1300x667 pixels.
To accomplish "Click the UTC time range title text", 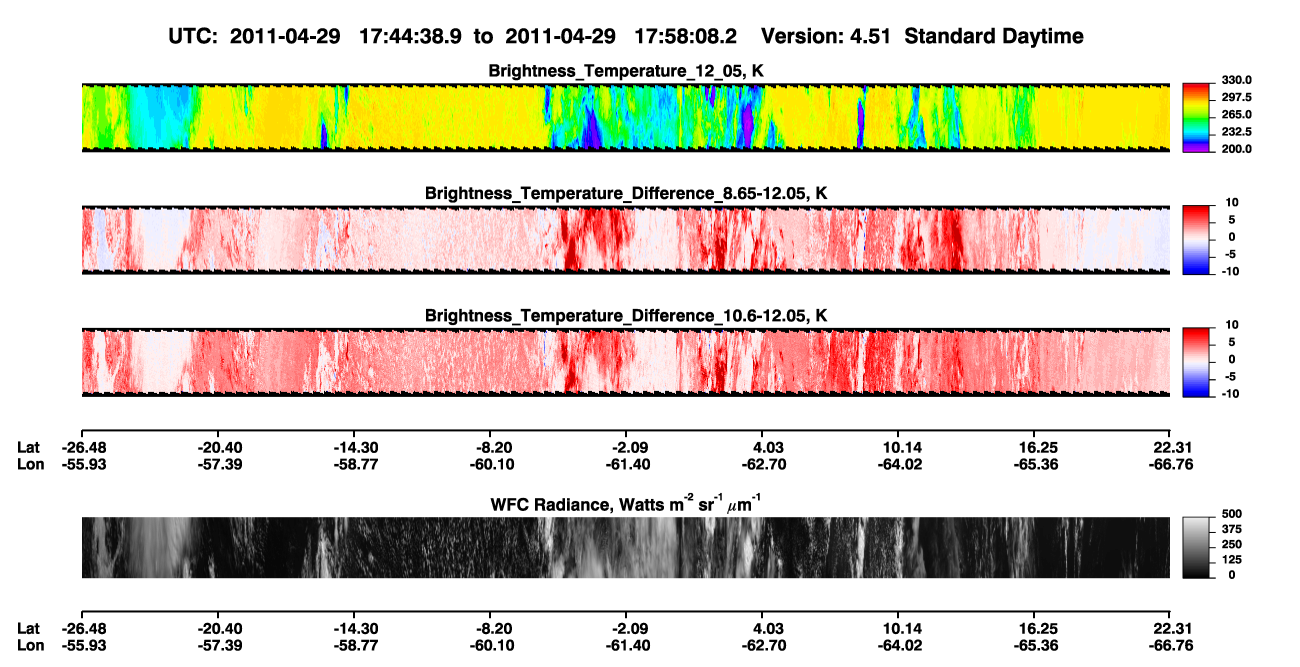I will coord(626,37).
